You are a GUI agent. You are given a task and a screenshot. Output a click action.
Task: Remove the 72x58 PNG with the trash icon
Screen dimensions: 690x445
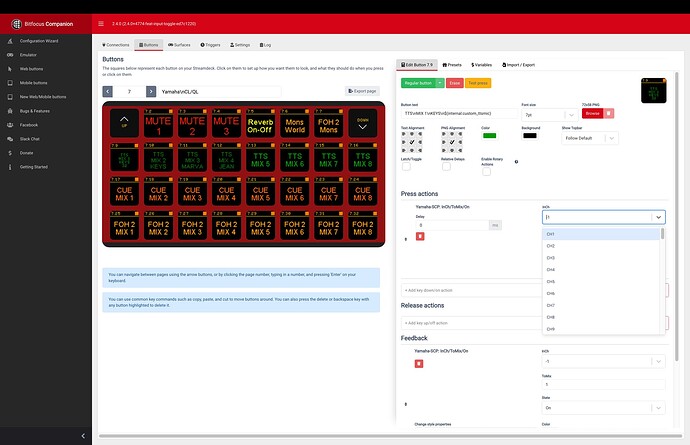click(609, 114)
